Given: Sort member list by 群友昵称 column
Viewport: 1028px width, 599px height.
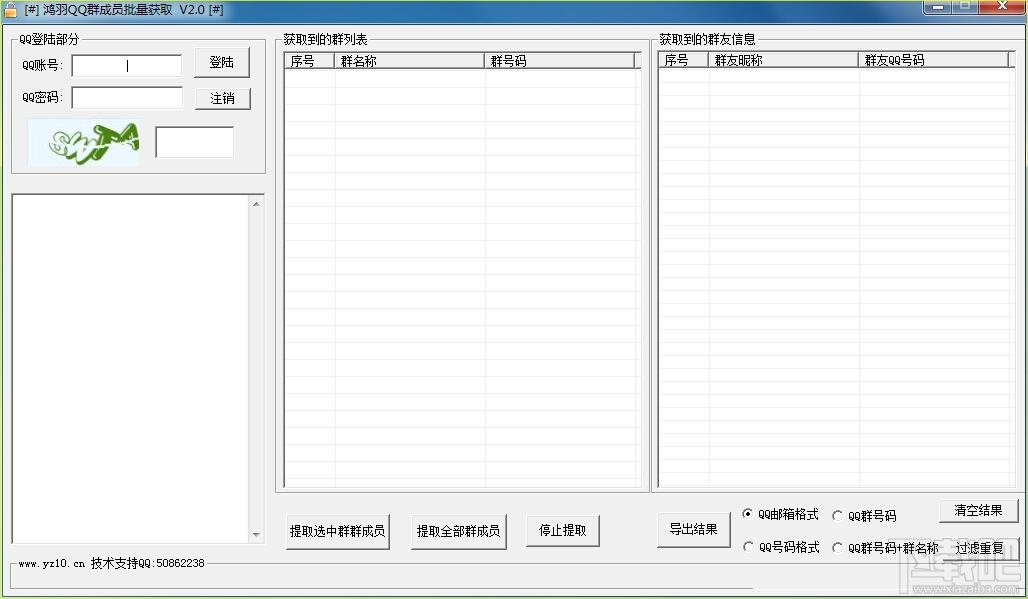Looking at the screenshot, I should 784,60.
